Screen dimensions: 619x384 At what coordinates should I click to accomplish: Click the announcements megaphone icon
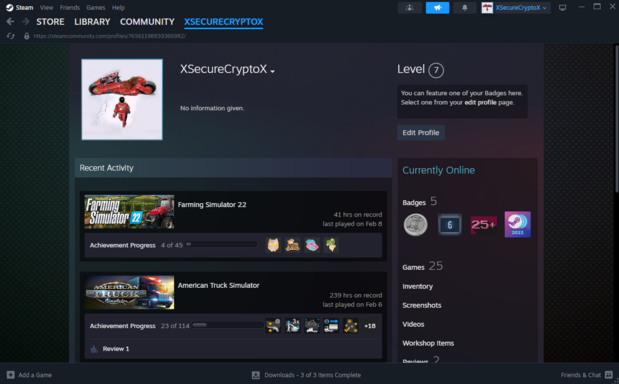[437, 7]
